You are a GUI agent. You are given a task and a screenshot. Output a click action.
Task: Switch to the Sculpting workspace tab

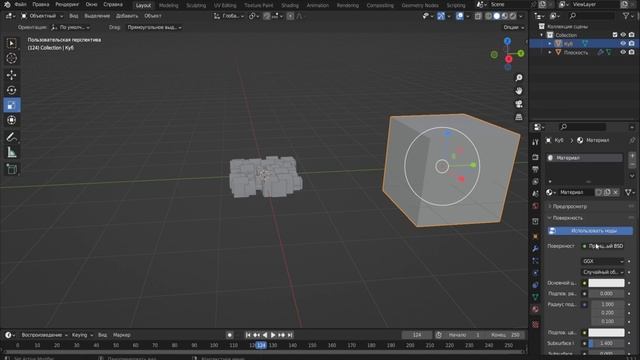[x=196, y=5]
